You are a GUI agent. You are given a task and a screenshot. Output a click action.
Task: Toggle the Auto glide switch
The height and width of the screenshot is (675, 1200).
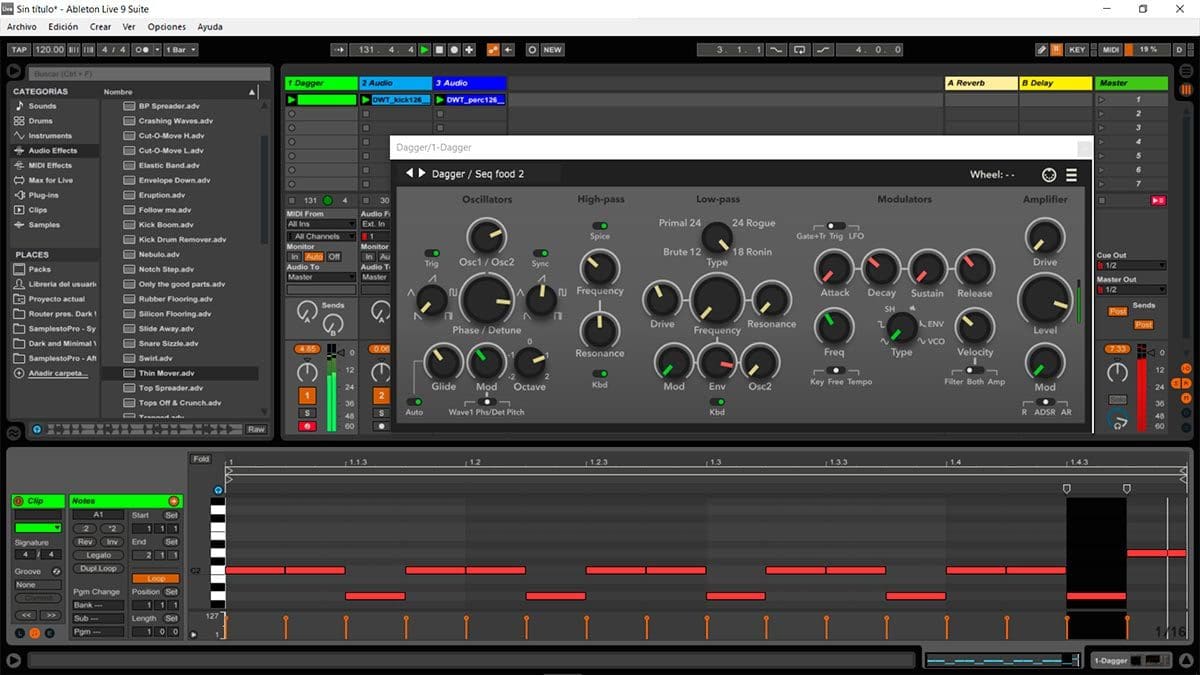(413, 401)
